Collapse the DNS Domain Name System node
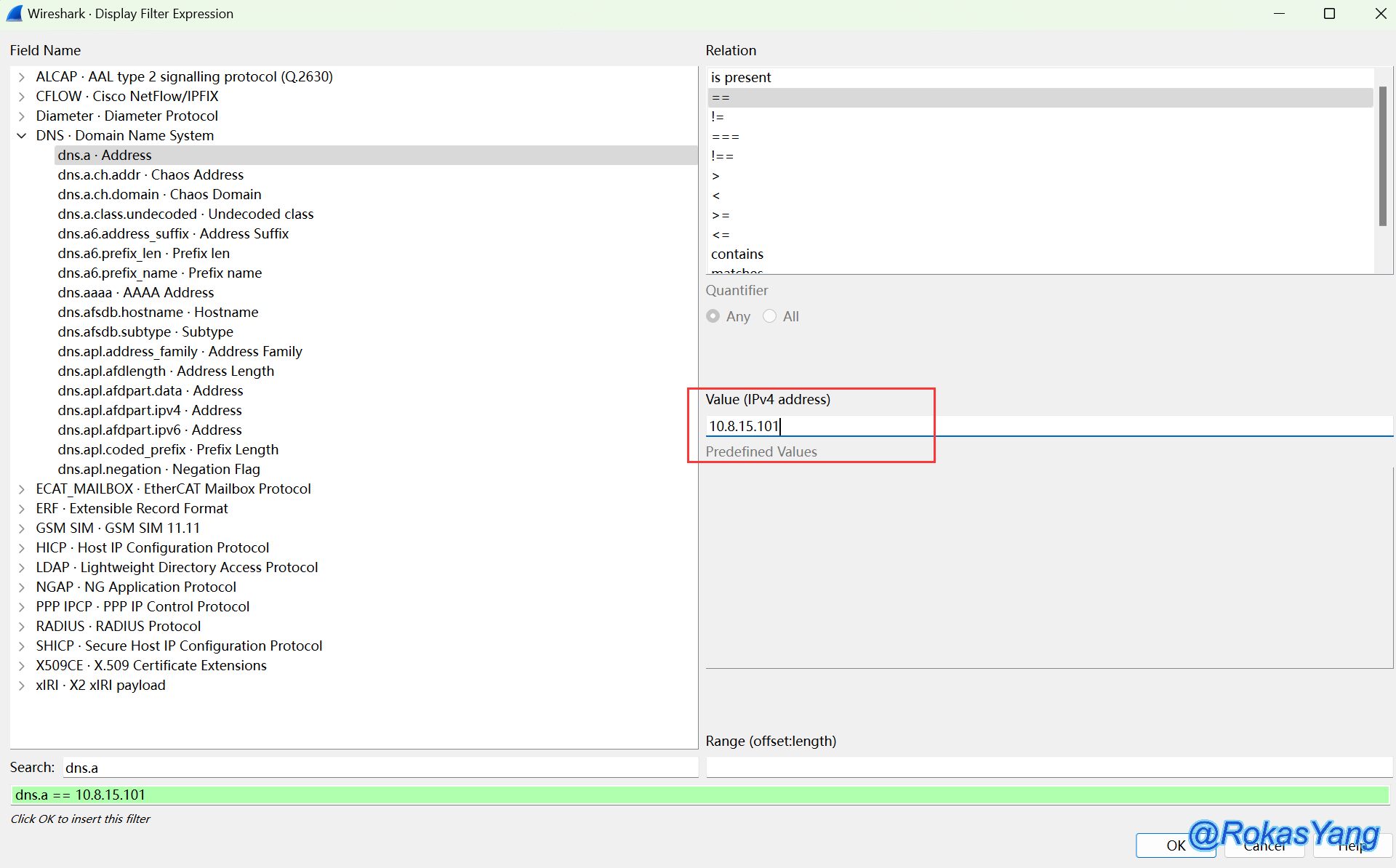 (x=22, y=136)
